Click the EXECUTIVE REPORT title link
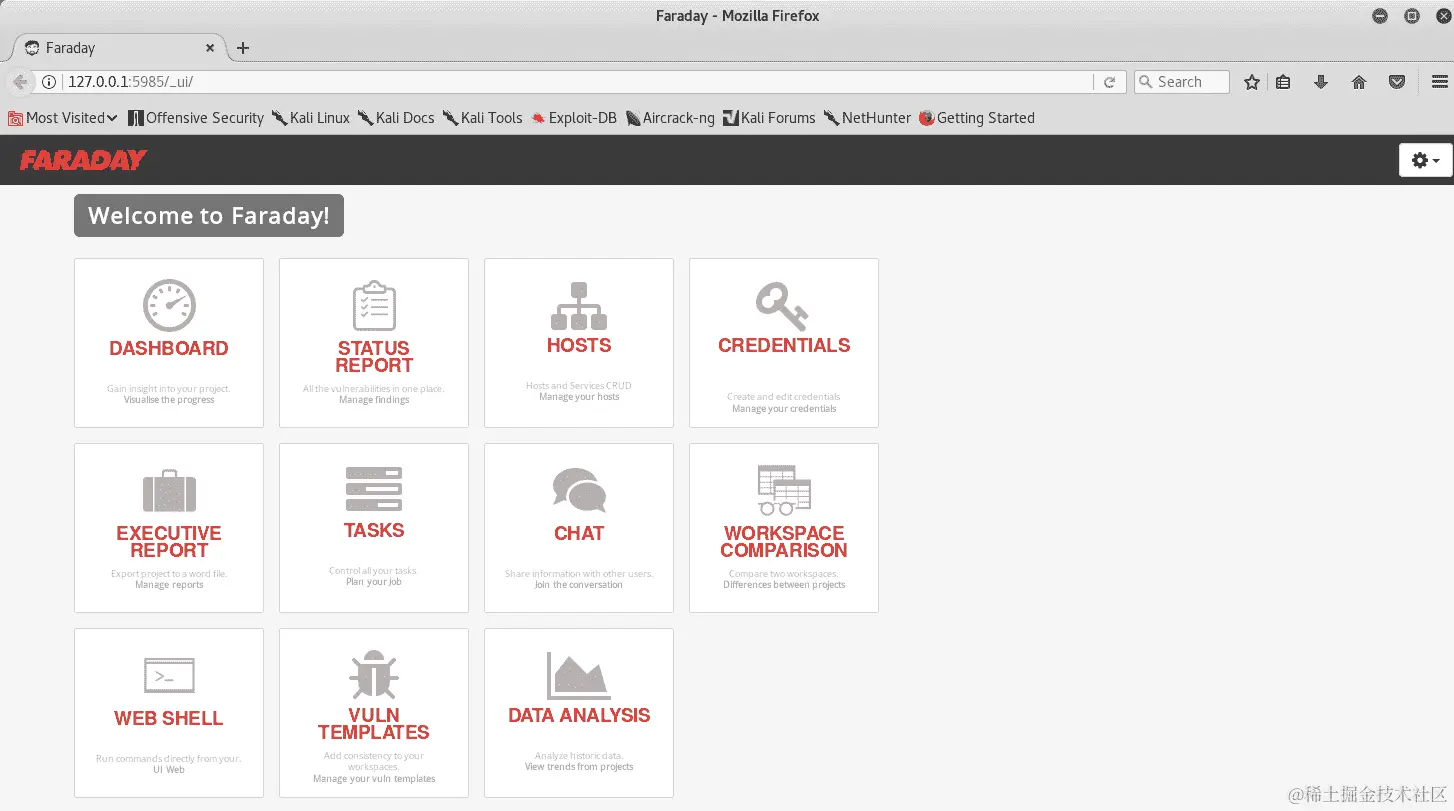1454x811 pixels. coord(169,542)
